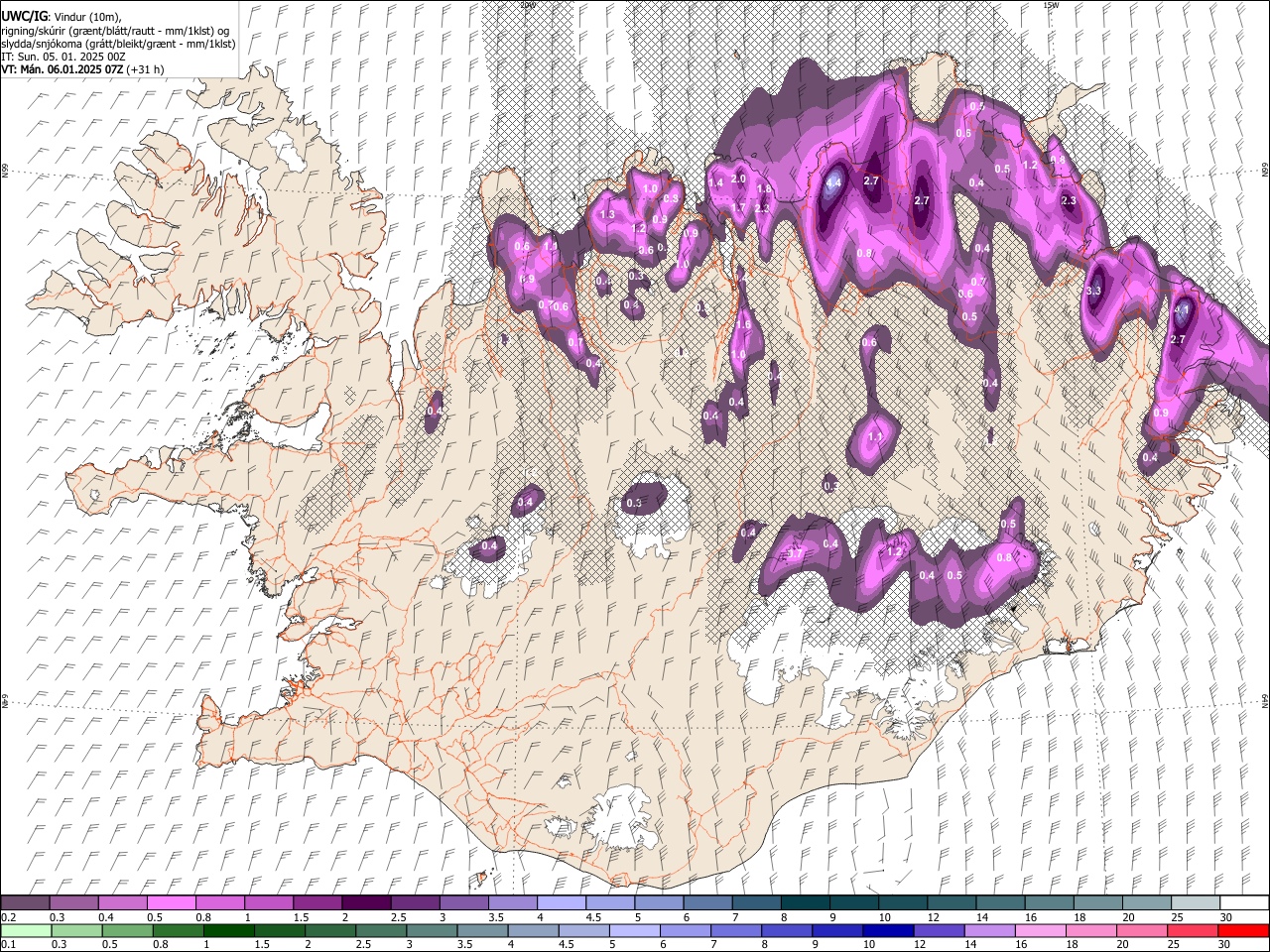Click the 15W longitude label at the top
Image resolution: width=1270 pixels, height=952 pixels.
click(1051, 5)
